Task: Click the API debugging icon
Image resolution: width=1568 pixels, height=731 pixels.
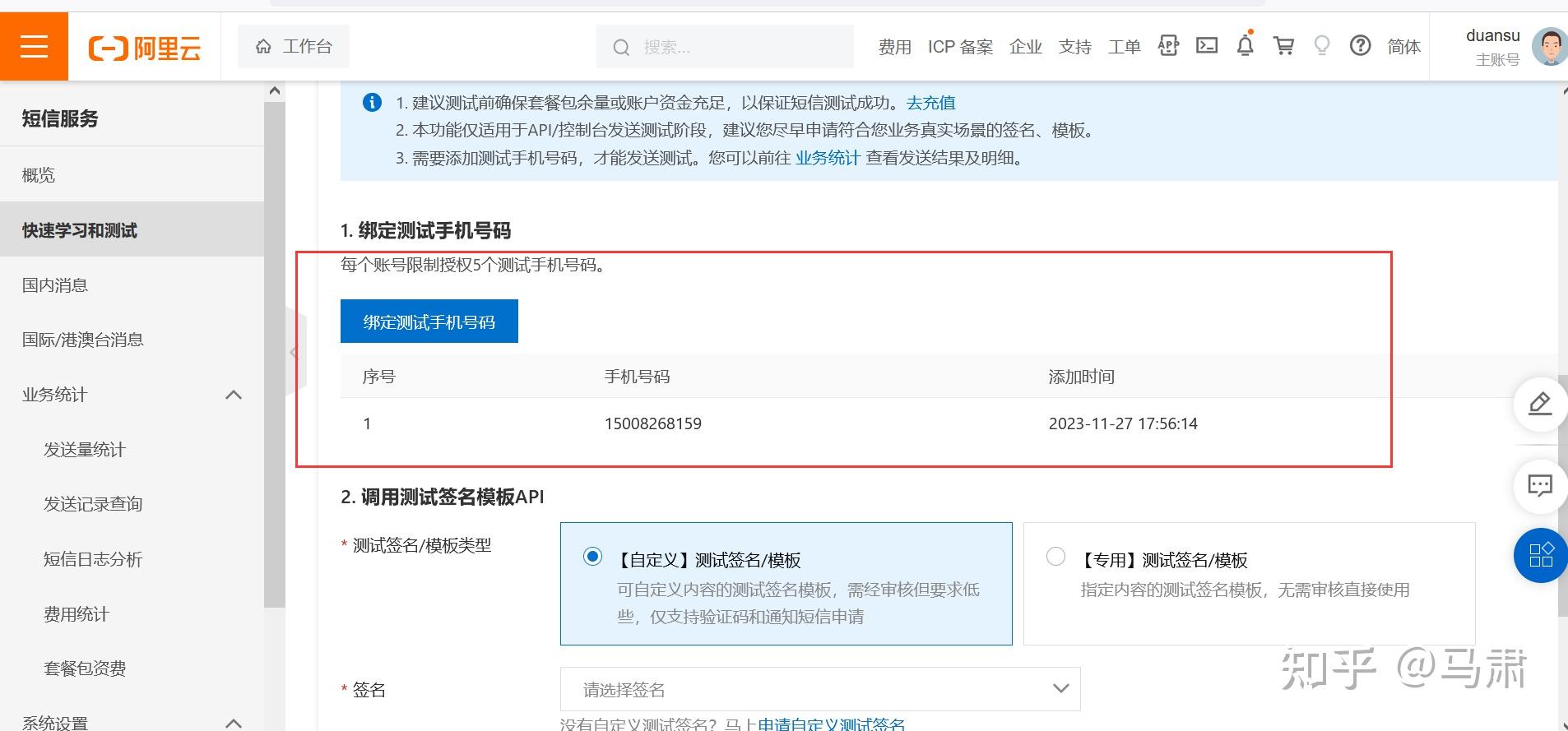Action: (x=1168, y=46)
